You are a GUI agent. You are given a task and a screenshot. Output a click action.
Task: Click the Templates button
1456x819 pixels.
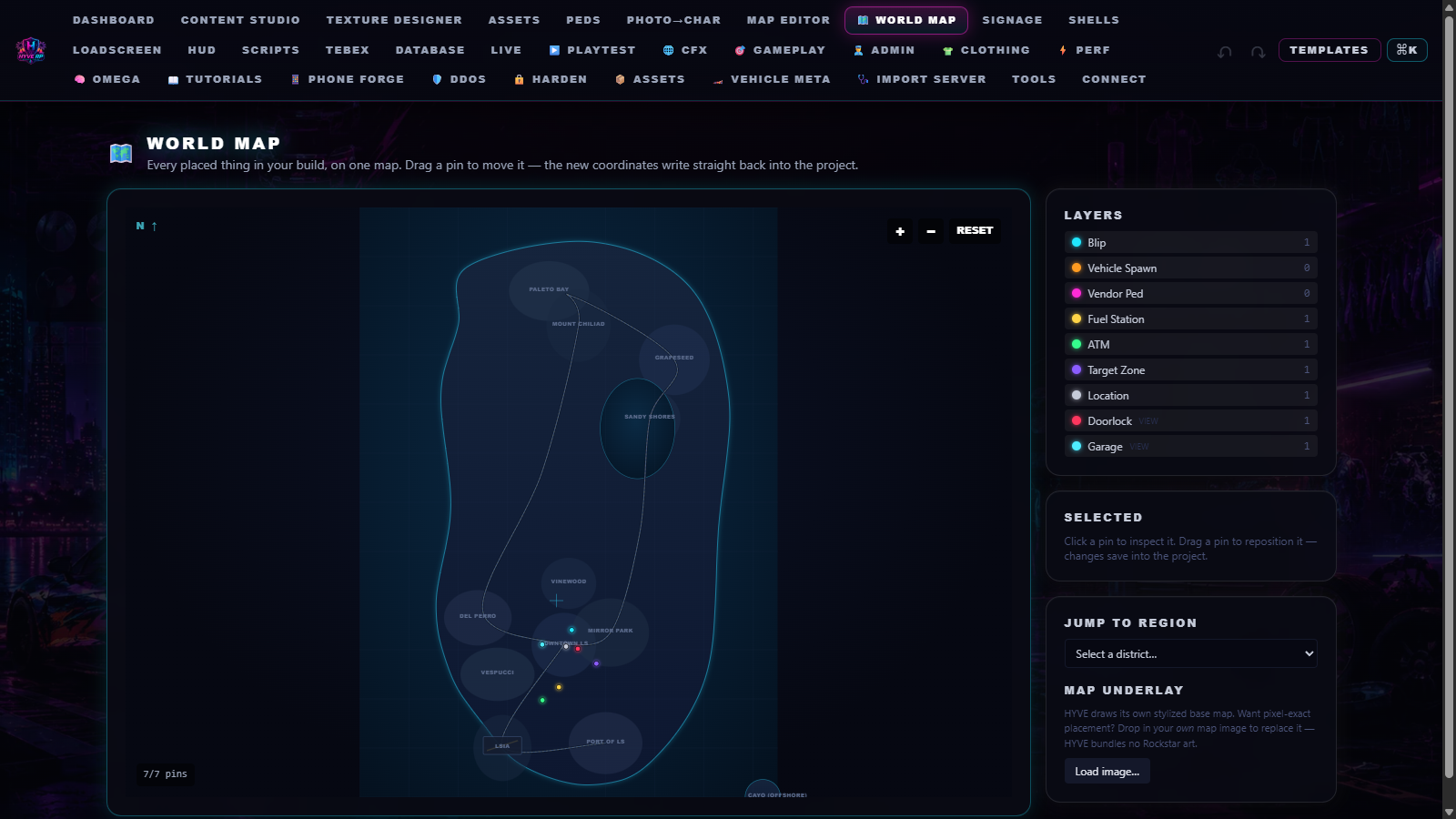coord(1329,50)
